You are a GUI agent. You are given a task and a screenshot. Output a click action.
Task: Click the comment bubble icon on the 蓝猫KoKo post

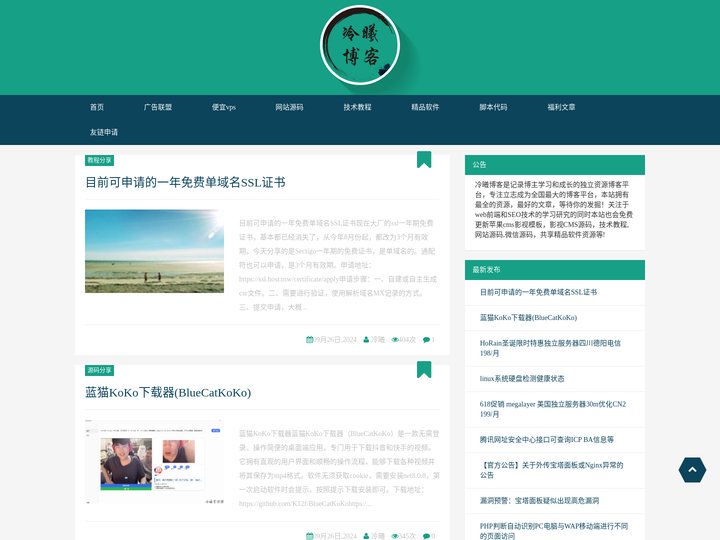click(426, 536)
